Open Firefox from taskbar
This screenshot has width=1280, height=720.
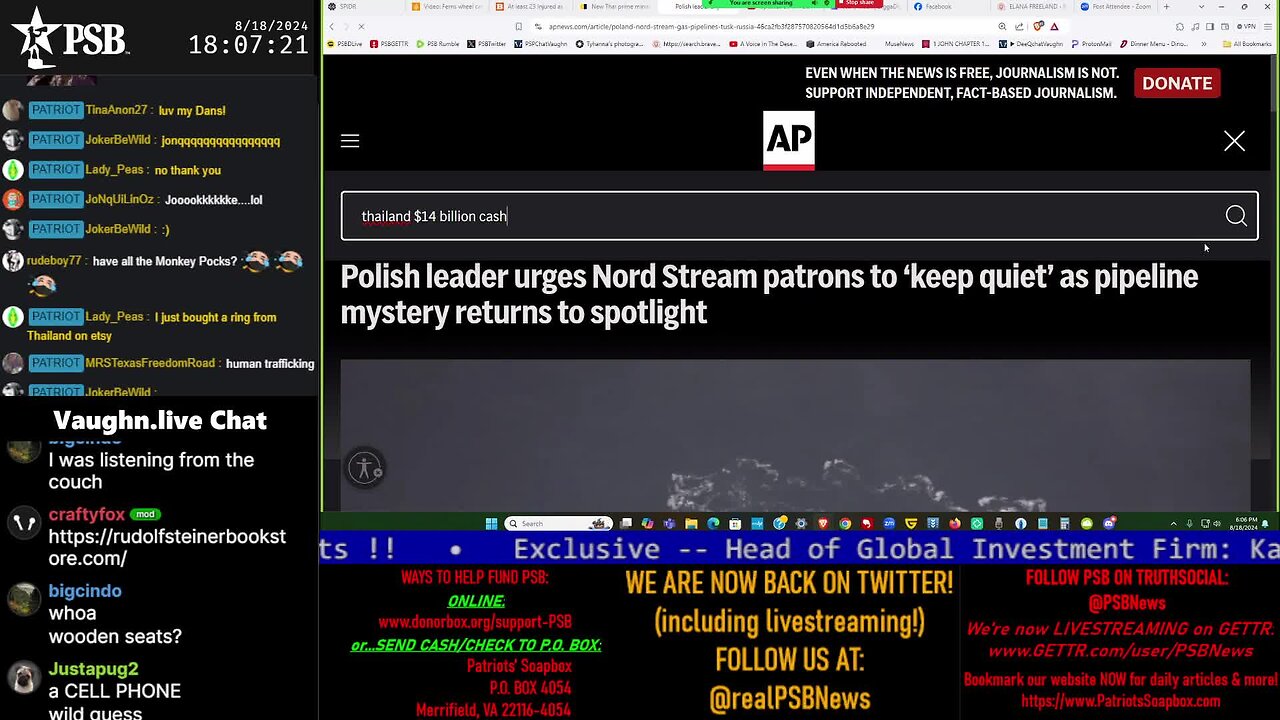955,523
